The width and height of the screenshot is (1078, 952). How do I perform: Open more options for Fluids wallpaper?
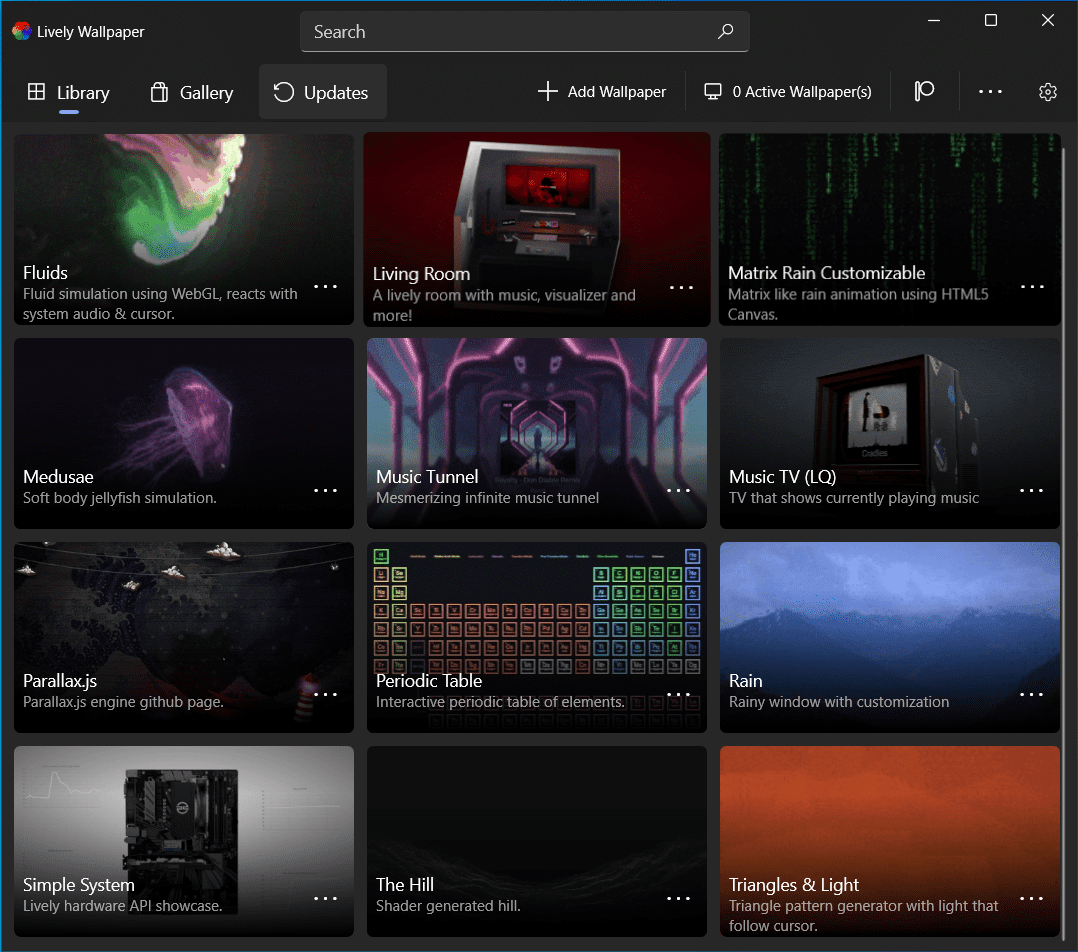326,286
